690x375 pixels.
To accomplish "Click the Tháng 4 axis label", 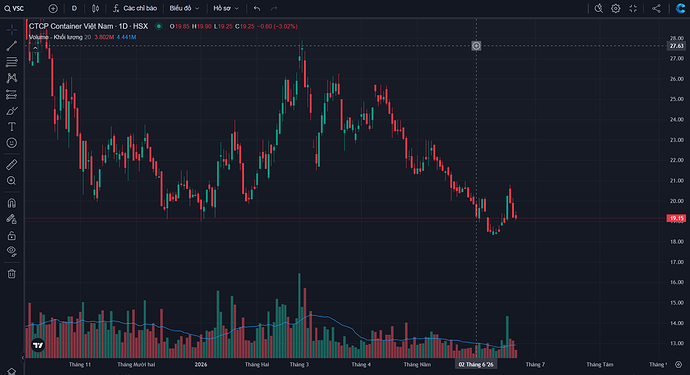I will coord(361,364).
